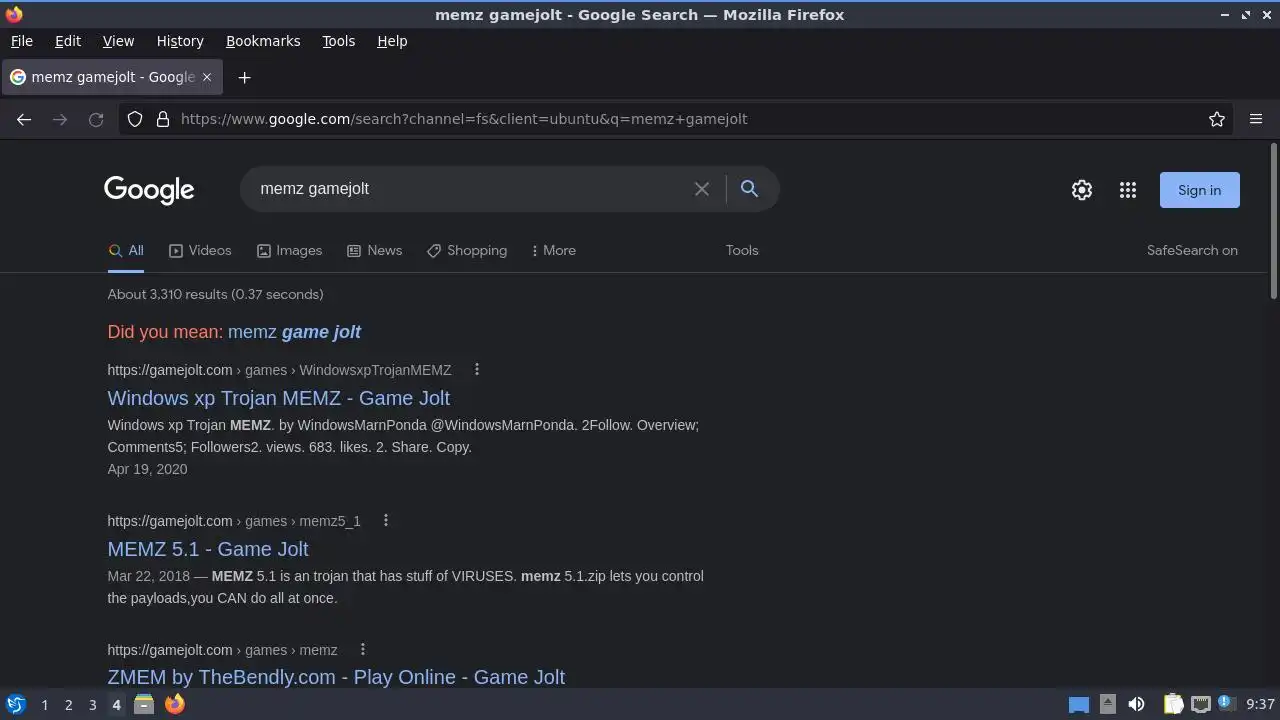The height and width of the screenshot is (720, 1280).
Task: Open the Google apps grid
Action: coord(1128,190)
